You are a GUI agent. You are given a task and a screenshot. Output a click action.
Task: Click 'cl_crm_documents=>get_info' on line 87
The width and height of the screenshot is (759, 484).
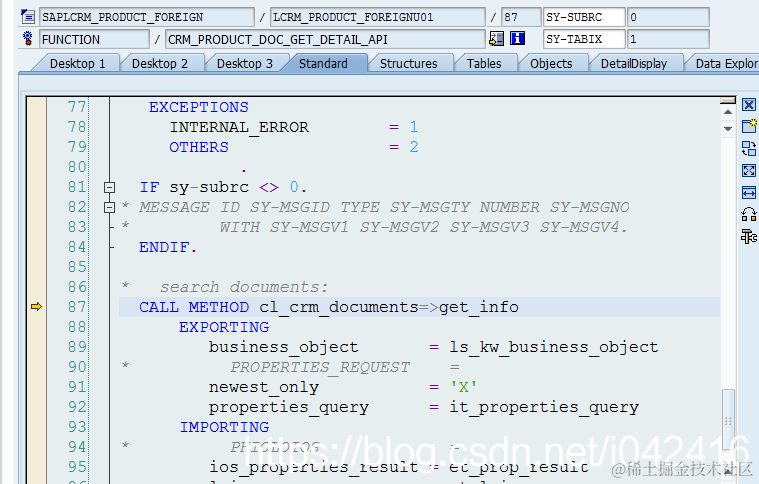(389, 307)
